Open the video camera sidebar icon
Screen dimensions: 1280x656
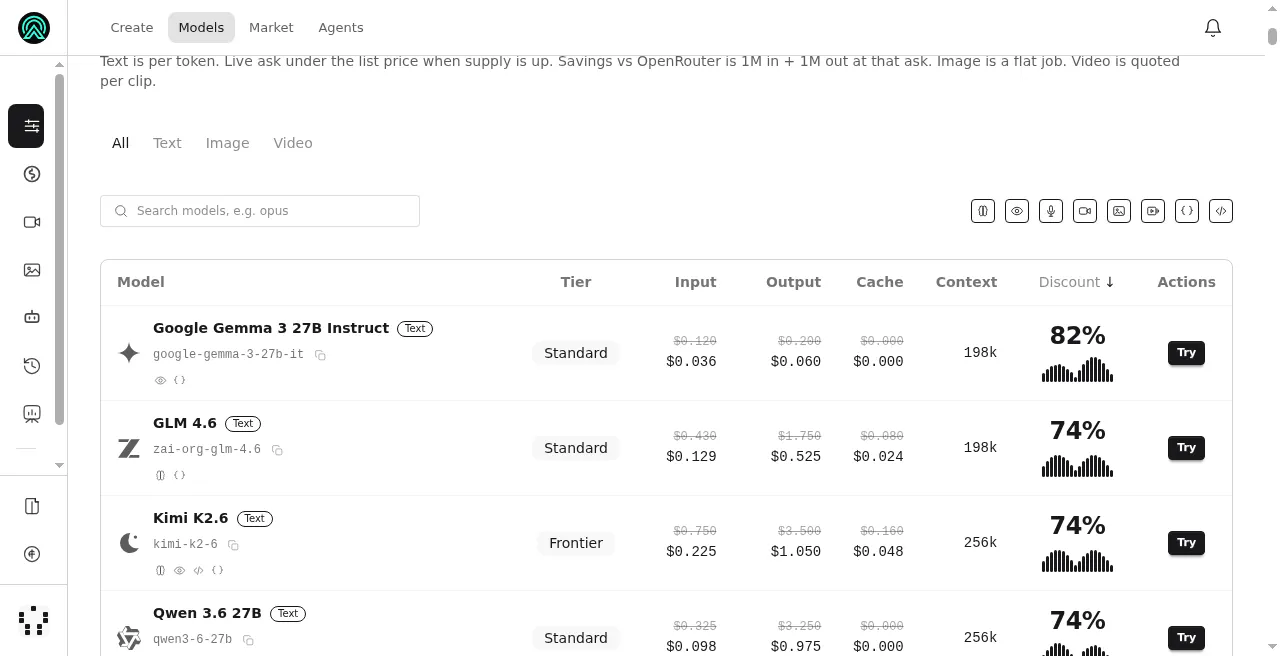tap(32, 222)
